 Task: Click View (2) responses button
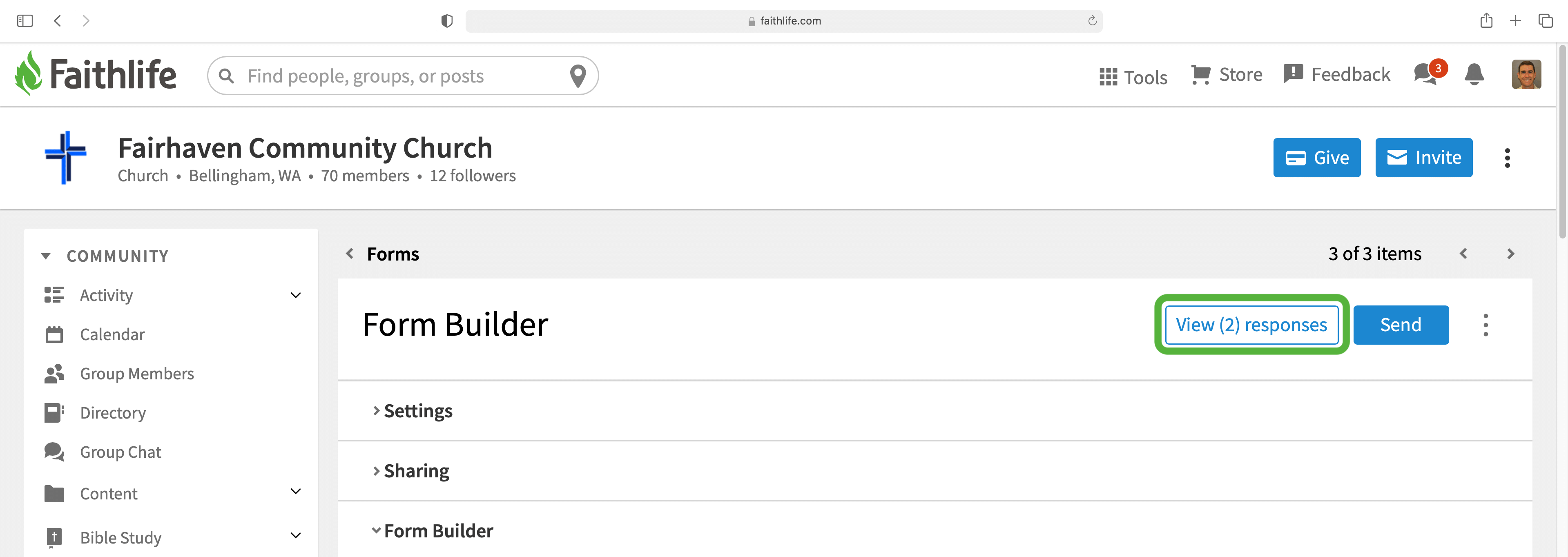point(1251,325)
